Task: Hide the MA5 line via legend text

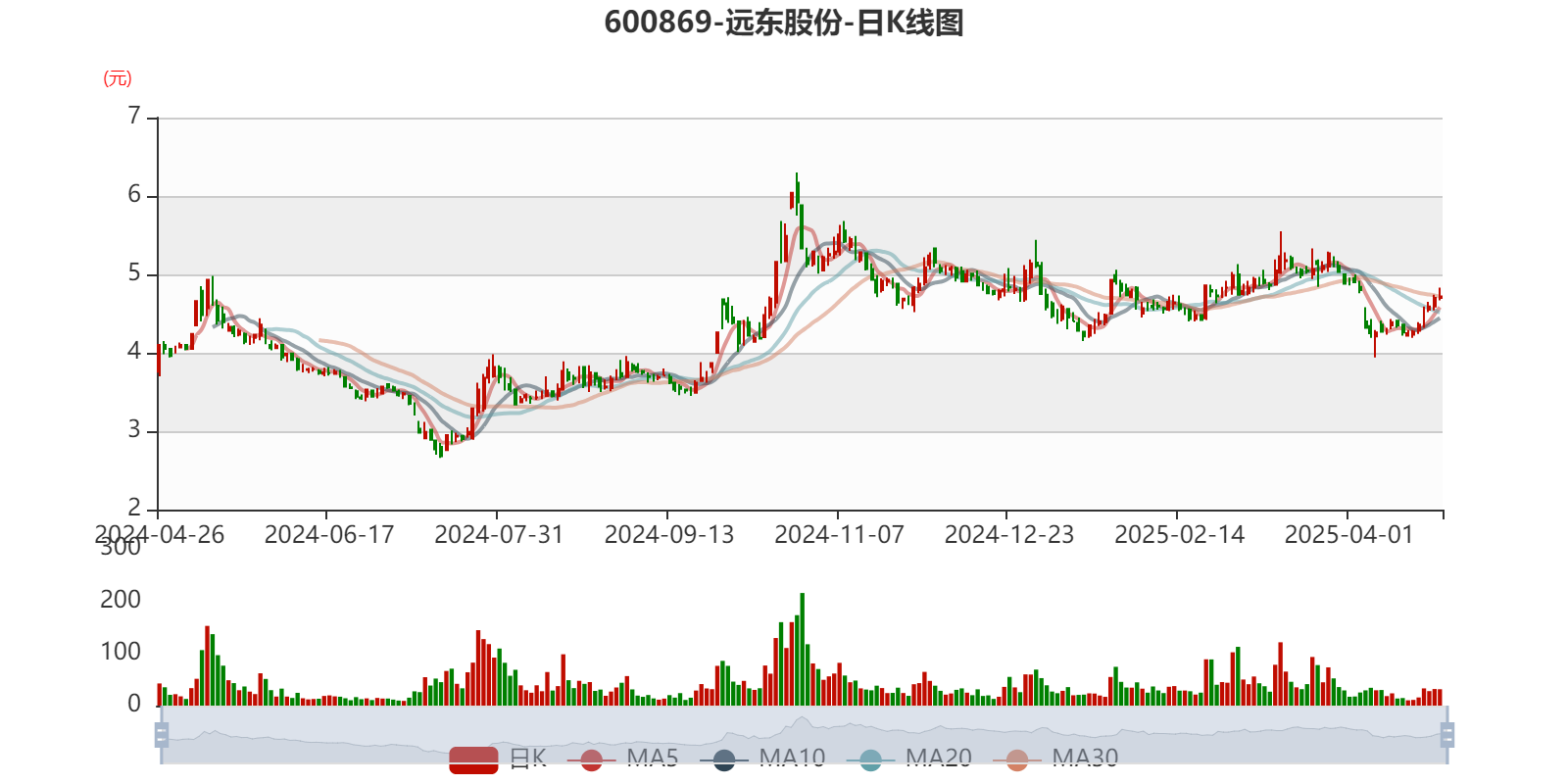Action: point(653,758)
